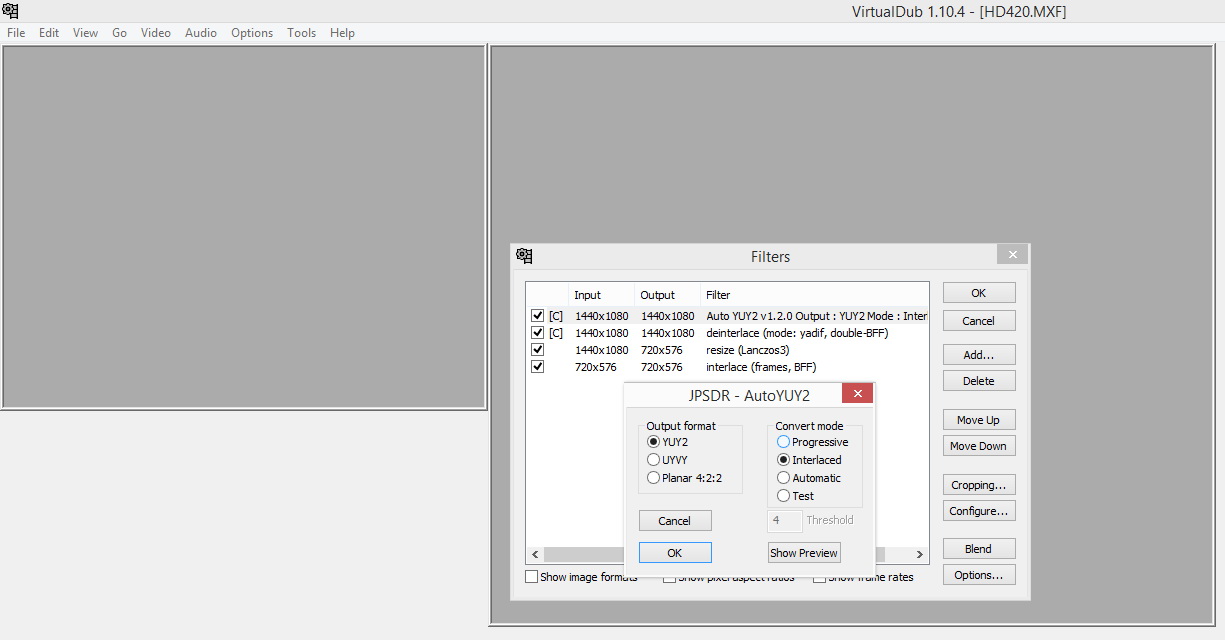Click the Delete filter button

979,381
